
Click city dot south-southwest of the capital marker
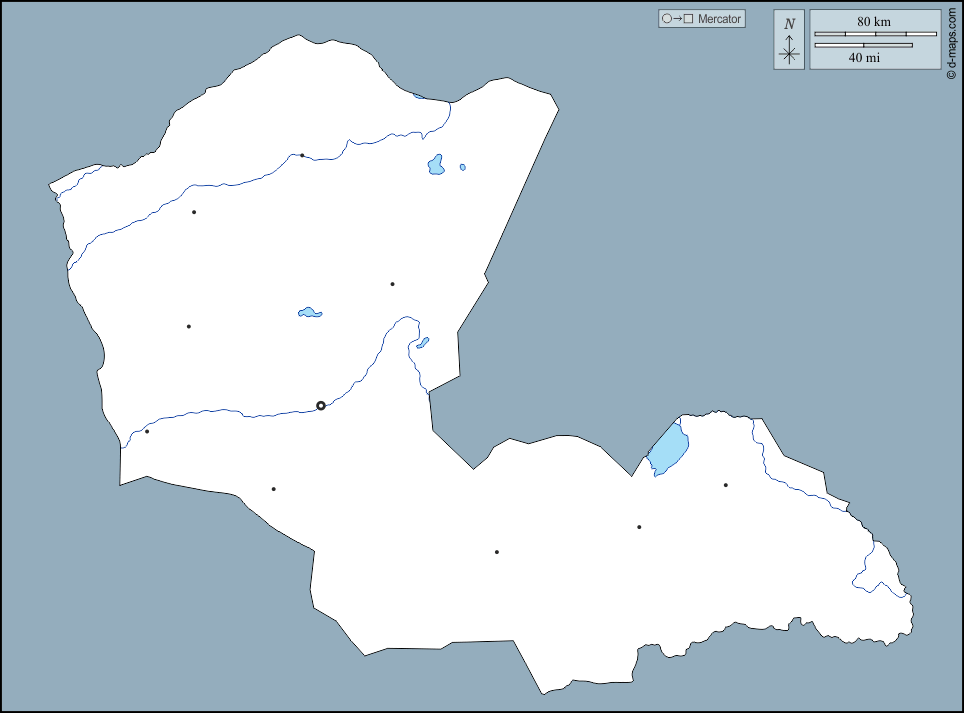click(x=273, y=489)
